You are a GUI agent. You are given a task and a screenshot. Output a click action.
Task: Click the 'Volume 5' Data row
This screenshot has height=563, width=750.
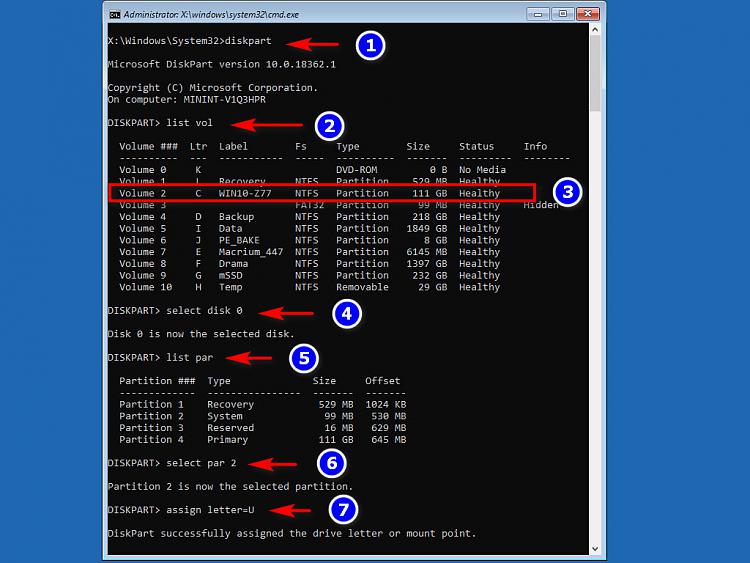click(309, 229)
